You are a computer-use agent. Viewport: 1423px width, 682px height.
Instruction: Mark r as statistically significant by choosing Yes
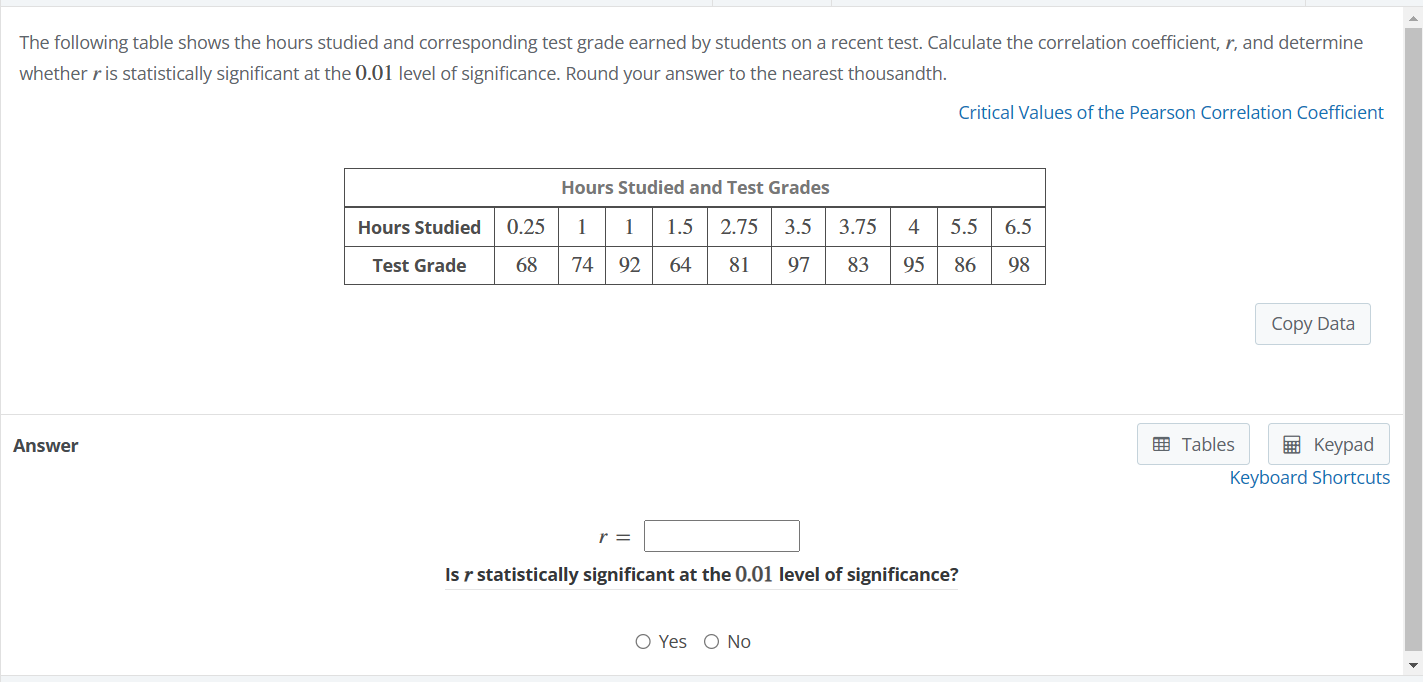click(643, 641)
